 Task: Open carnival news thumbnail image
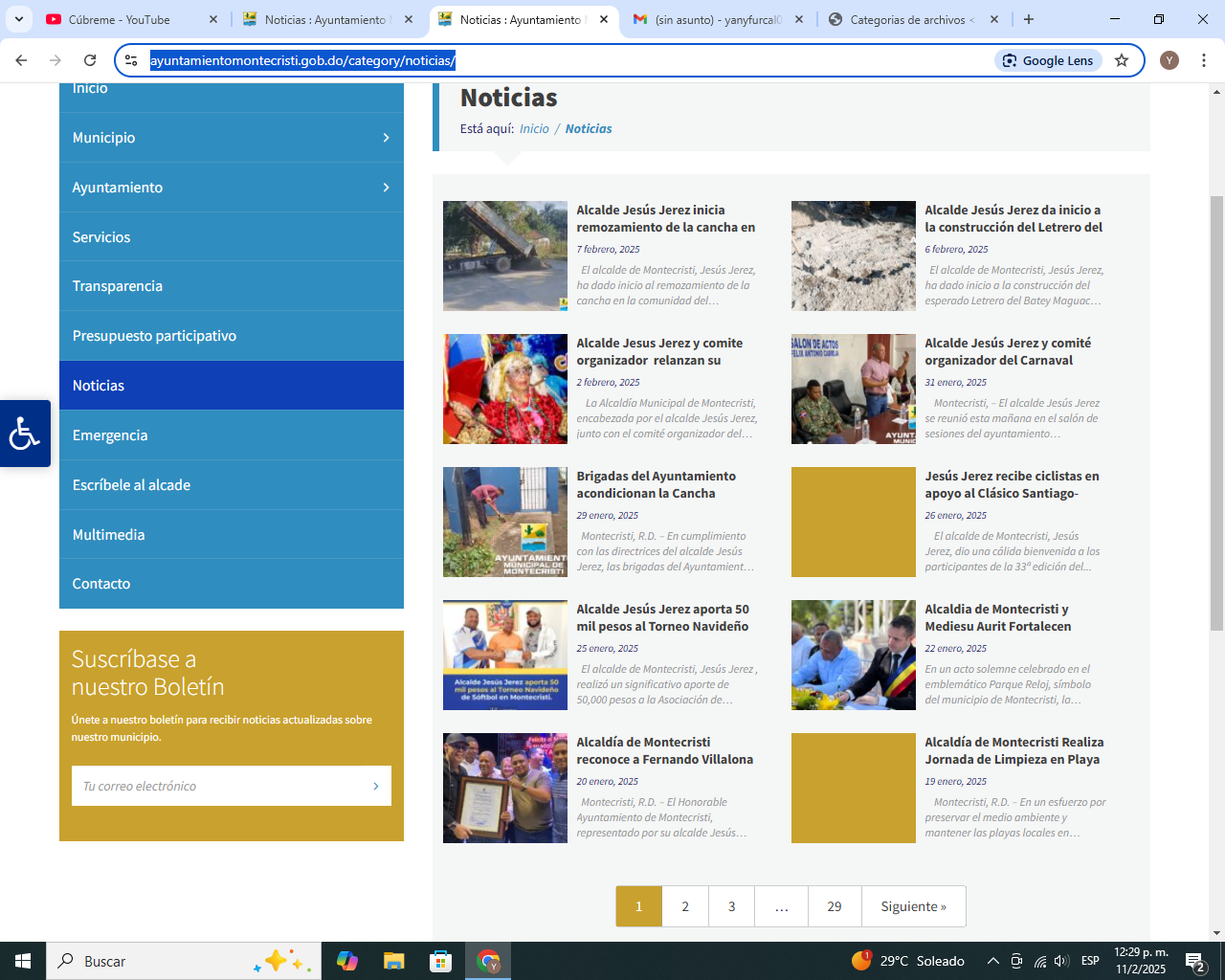point(505,389)
